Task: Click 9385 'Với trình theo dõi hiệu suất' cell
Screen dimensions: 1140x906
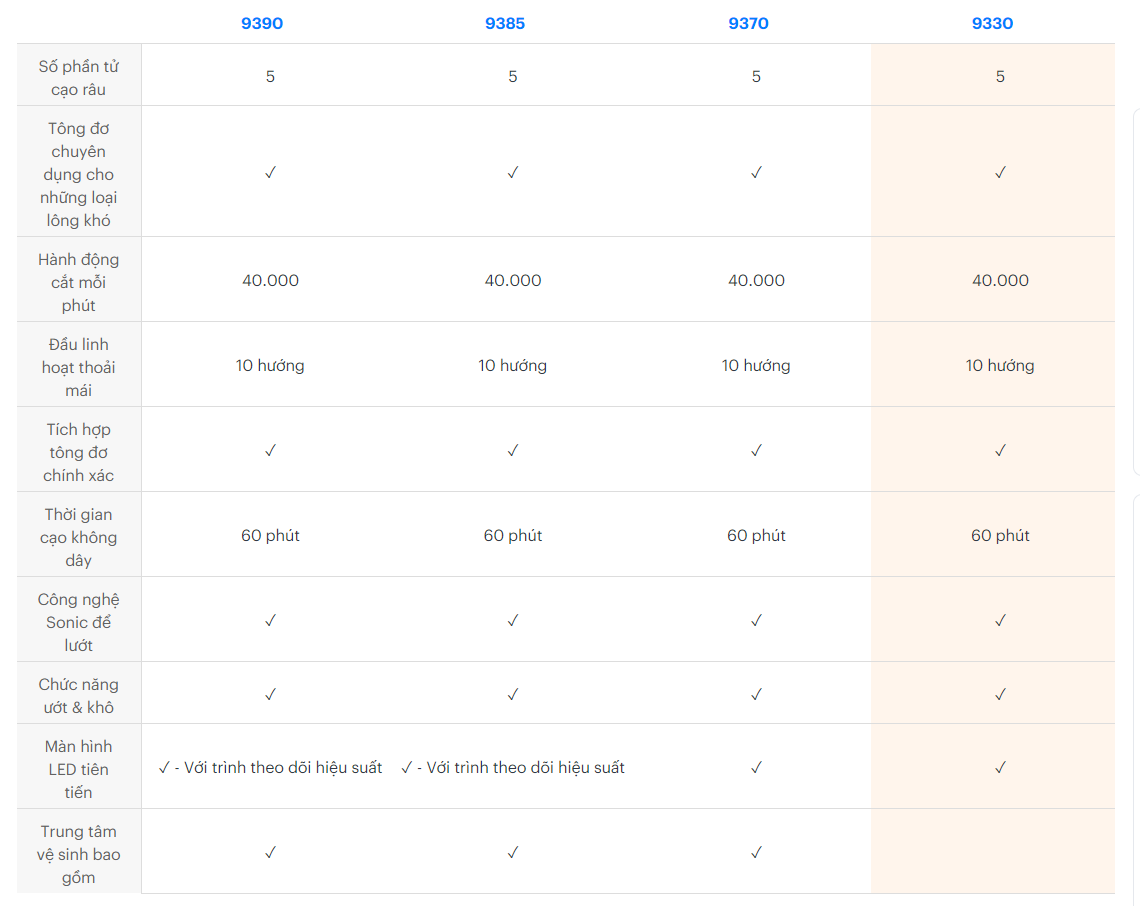Action: point(513,767)
